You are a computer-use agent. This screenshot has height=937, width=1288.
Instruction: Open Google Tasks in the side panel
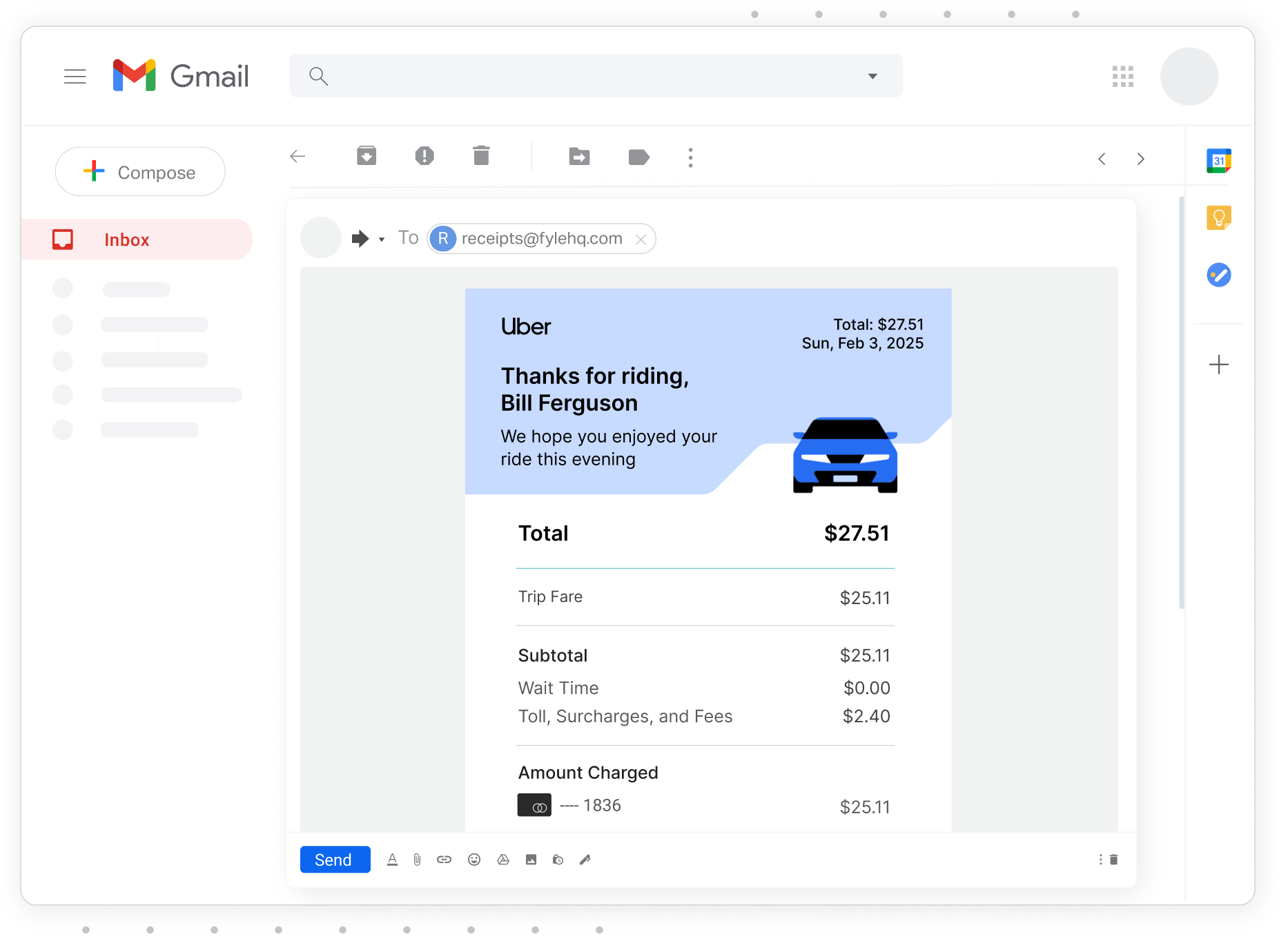(1219, 275)
